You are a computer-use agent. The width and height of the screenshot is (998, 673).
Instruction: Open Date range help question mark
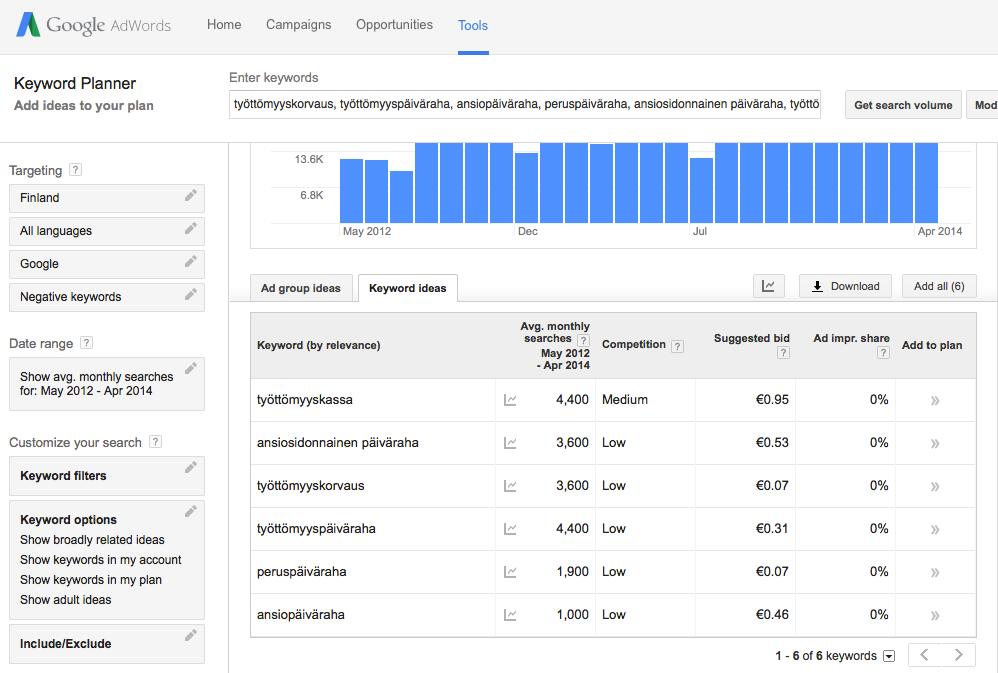click(87, 343)
